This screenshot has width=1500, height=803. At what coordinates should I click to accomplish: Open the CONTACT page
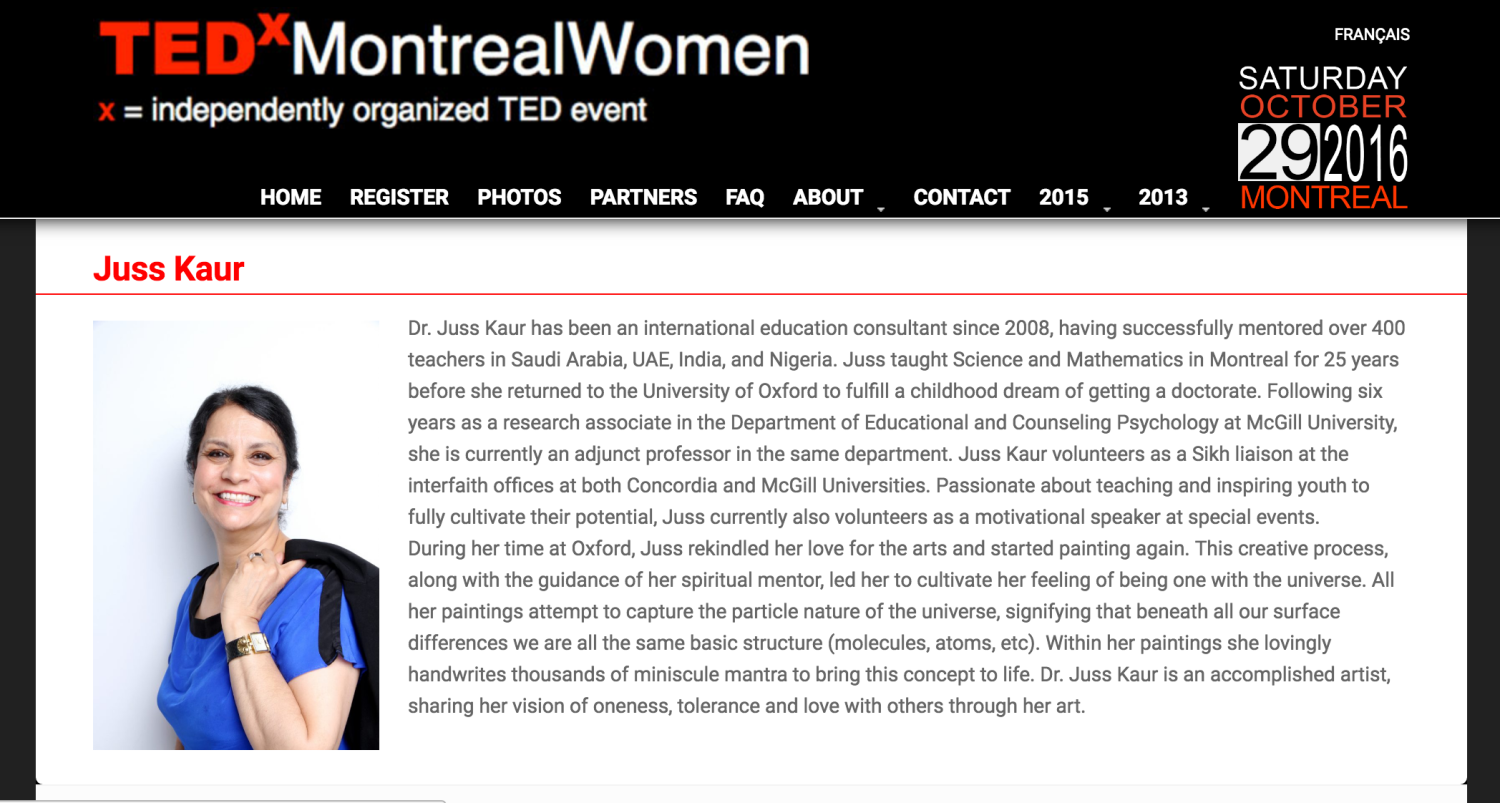(962, 197)
